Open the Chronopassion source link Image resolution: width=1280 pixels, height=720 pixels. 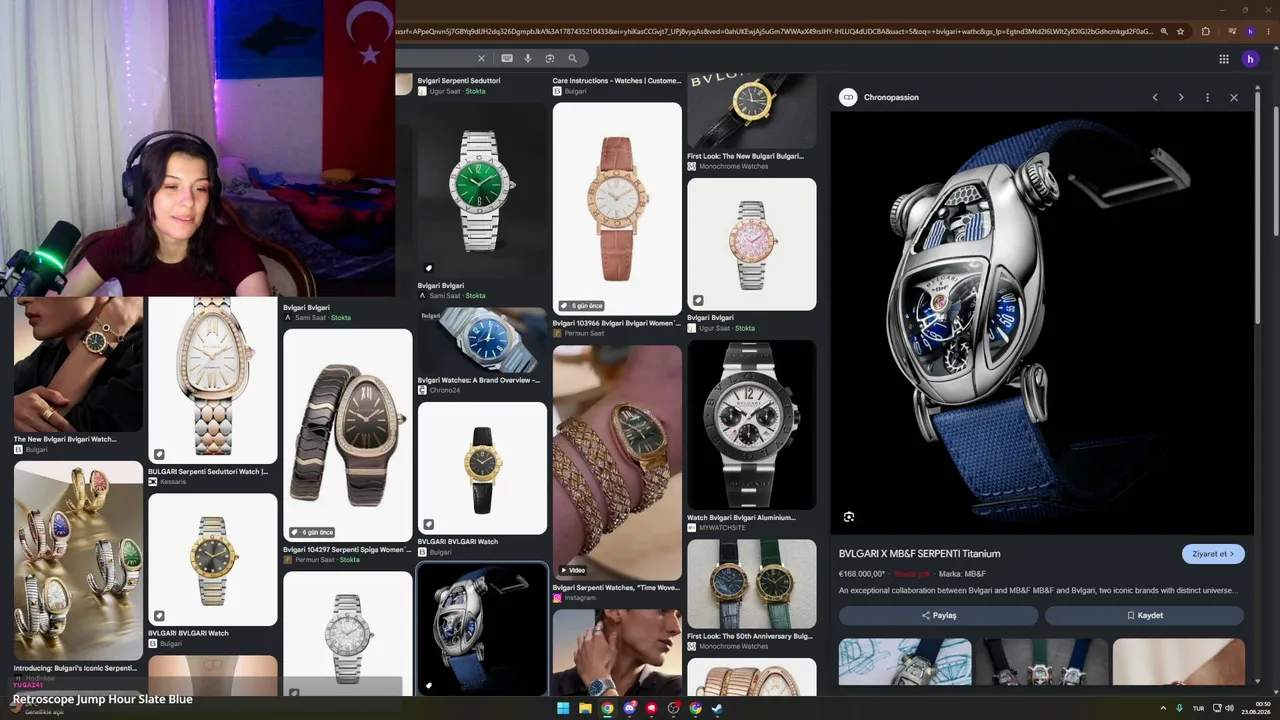pyautogui.click(x=891, y=97)
